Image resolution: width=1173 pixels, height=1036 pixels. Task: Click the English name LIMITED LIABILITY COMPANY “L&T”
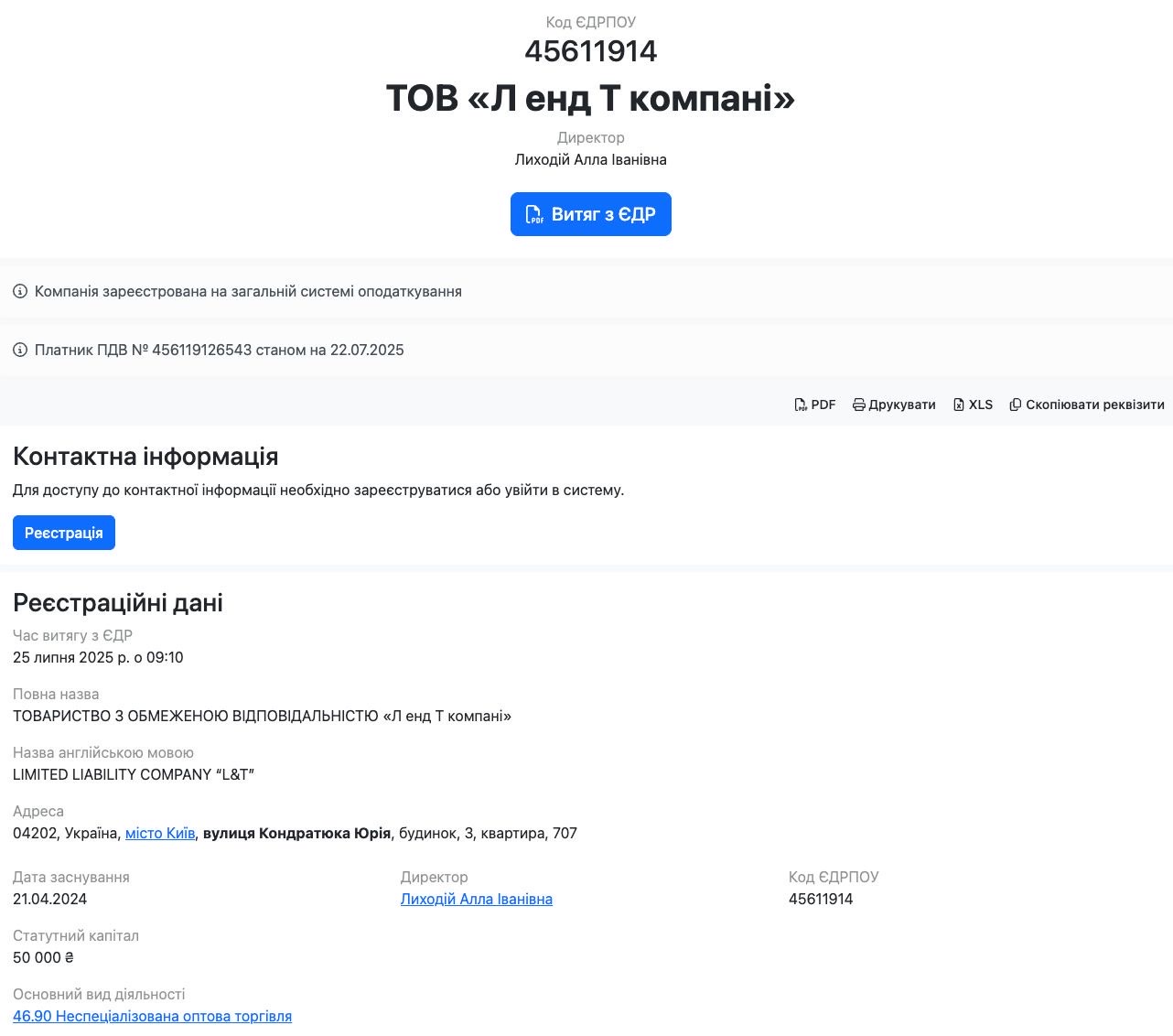pyautogui.click(x=134, y=774)
